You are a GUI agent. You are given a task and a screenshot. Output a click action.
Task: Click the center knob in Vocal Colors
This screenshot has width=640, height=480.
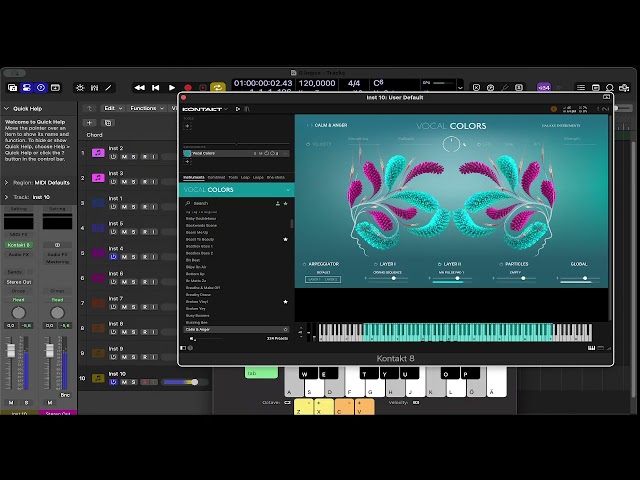(x=451, y=144)
